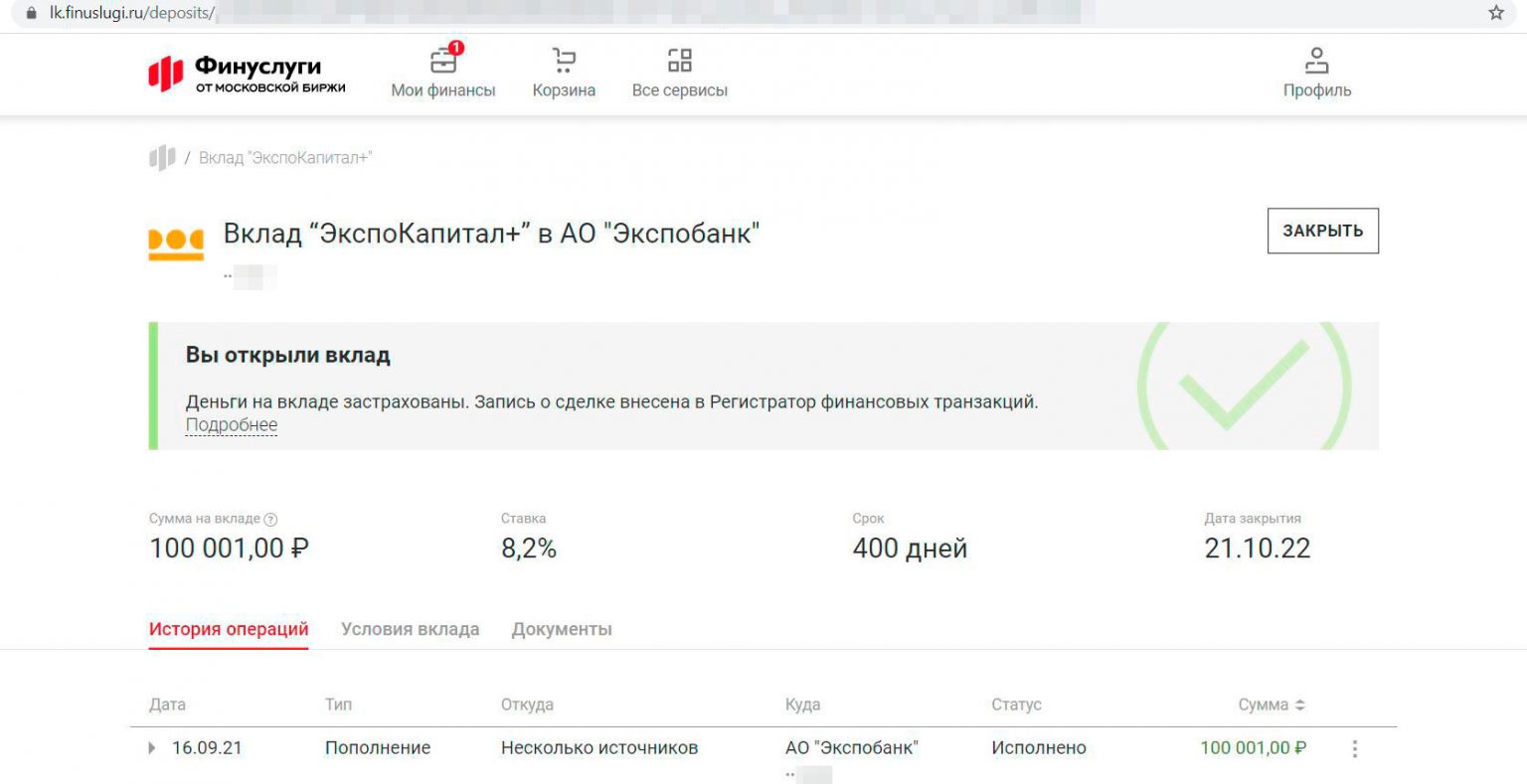Sort operations by Сумма column
The width and height of the screenshot is (1527, 784).
coord(1272,705)
